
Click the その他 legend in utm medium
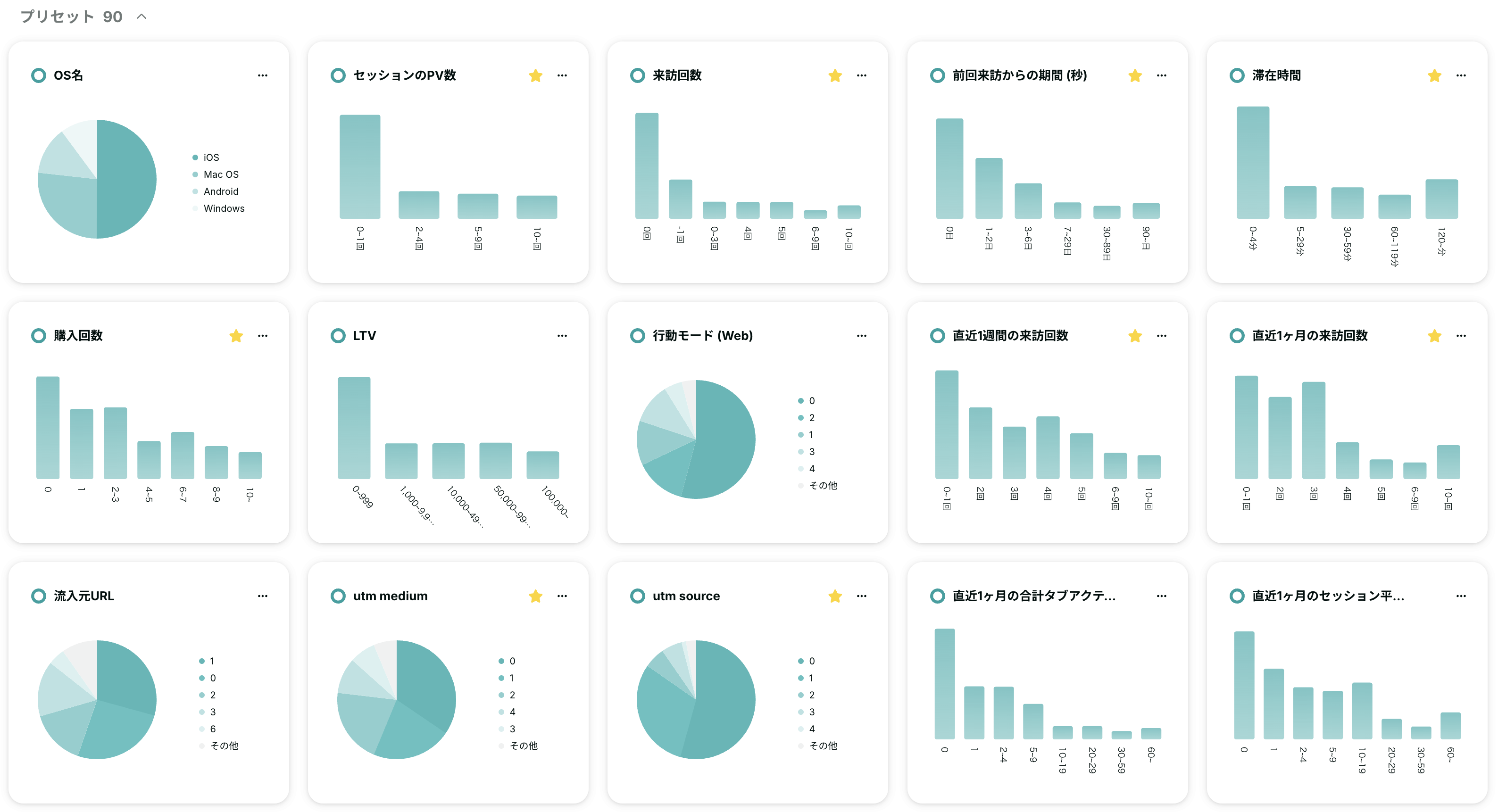pos(518,746)
